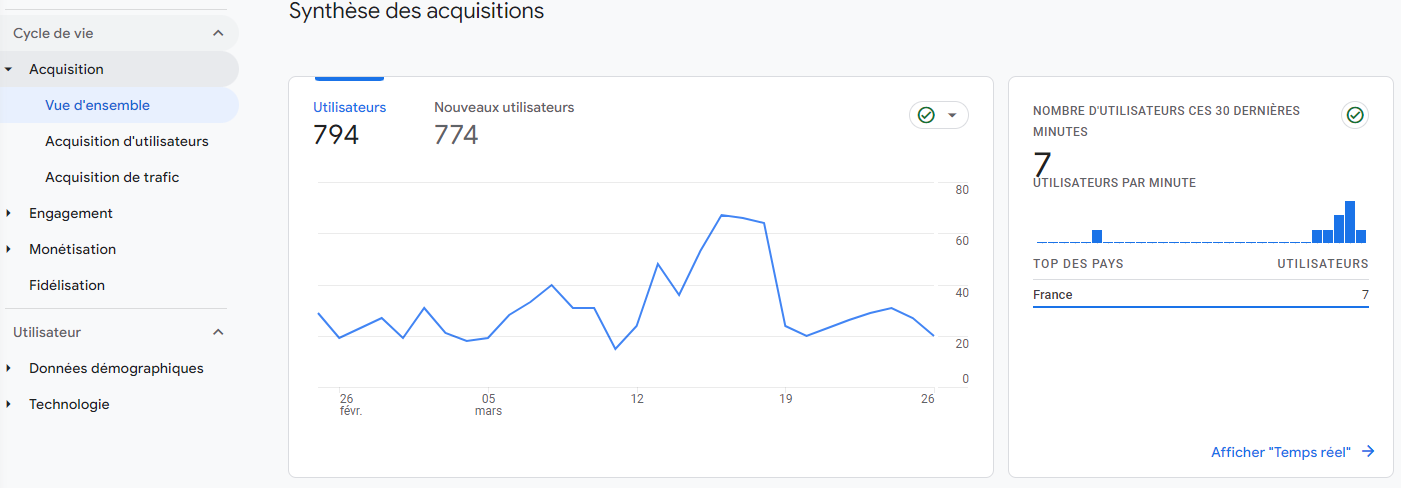Expand Données démographiques section

click(x=9, y=368)
